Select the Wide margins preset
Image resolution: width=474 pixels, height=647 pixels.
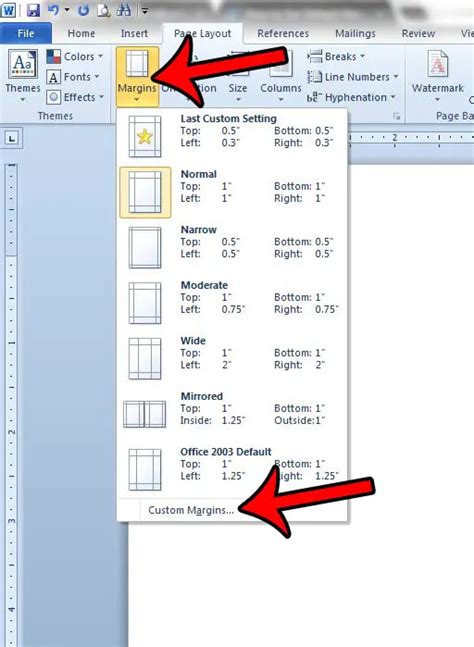232,359
